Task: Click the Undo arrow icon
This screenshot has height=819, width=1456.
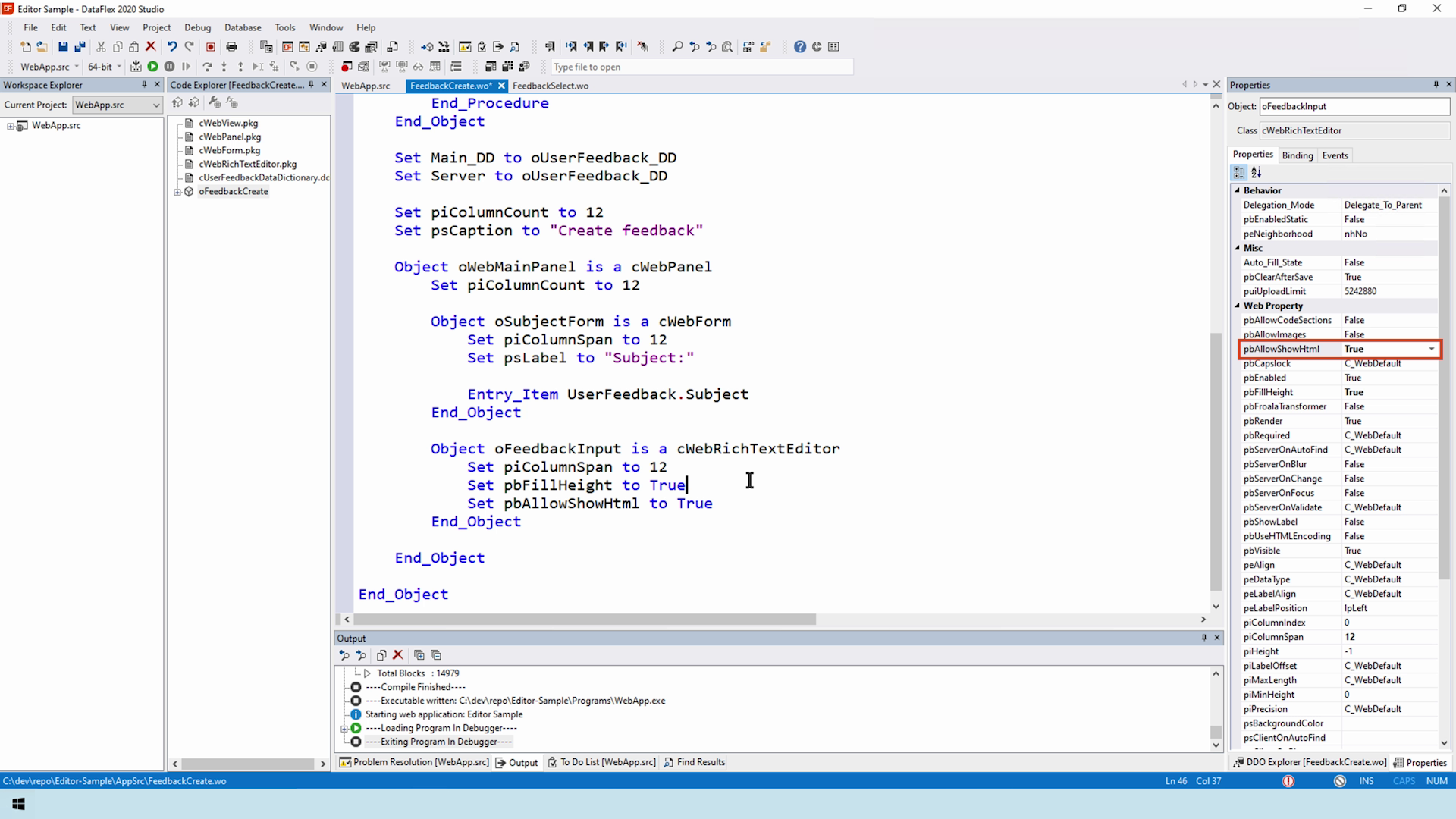Action: point(172,47)
